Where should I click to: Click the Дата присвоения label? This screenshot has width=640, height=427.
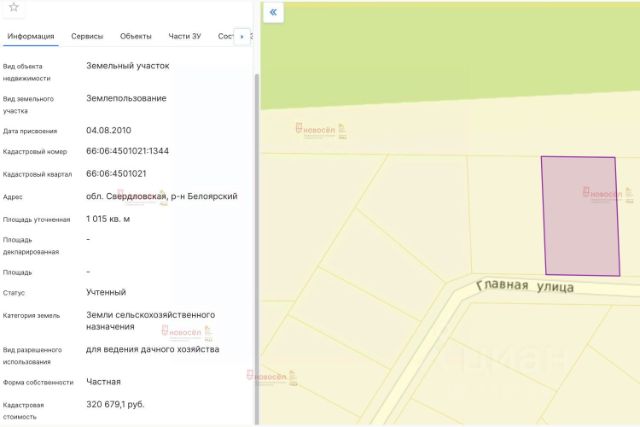click(x=30, y=131)
